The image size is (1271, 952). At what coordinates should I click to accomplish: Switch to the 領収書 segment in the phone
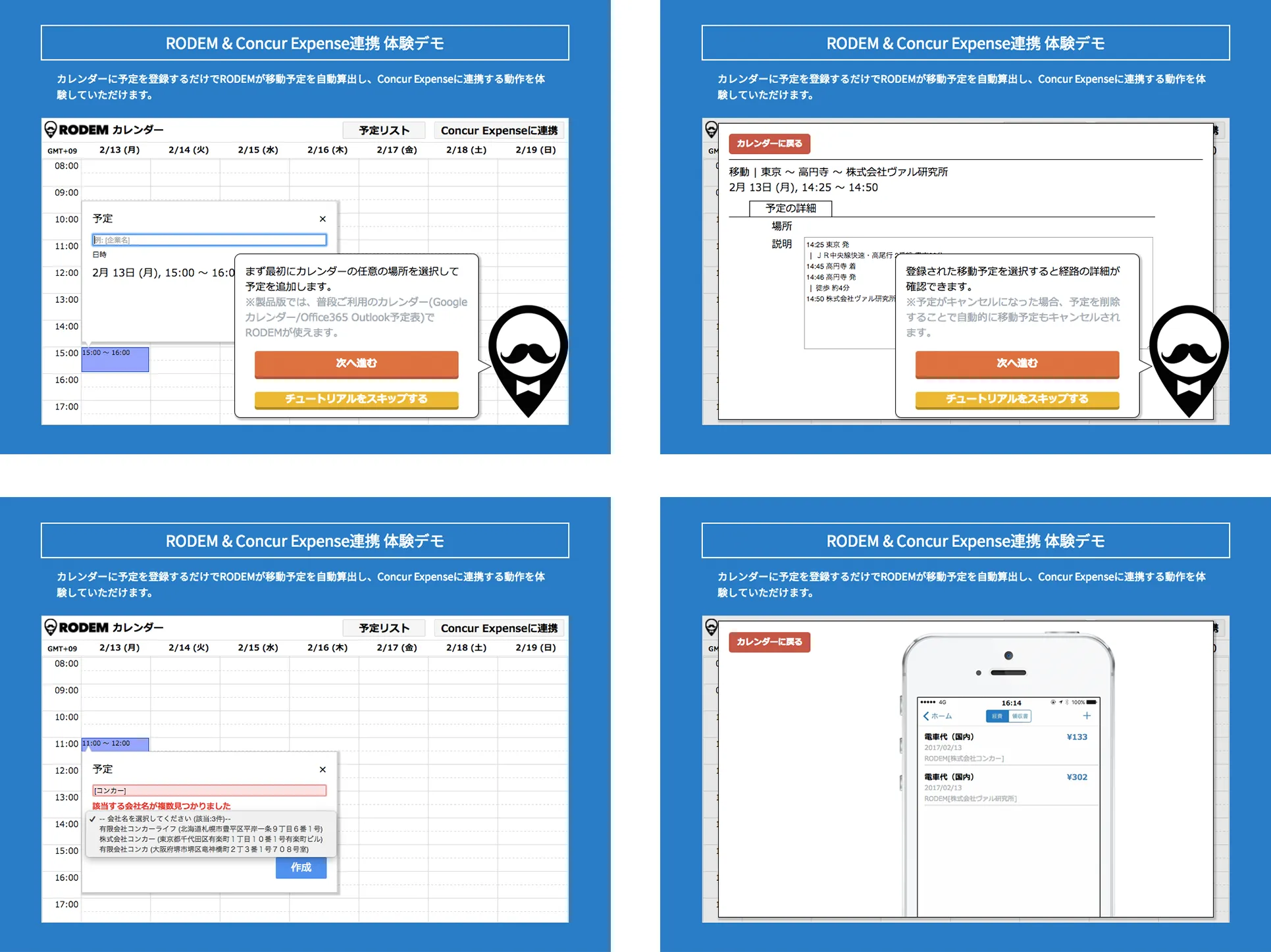[x=1020, y=716]
